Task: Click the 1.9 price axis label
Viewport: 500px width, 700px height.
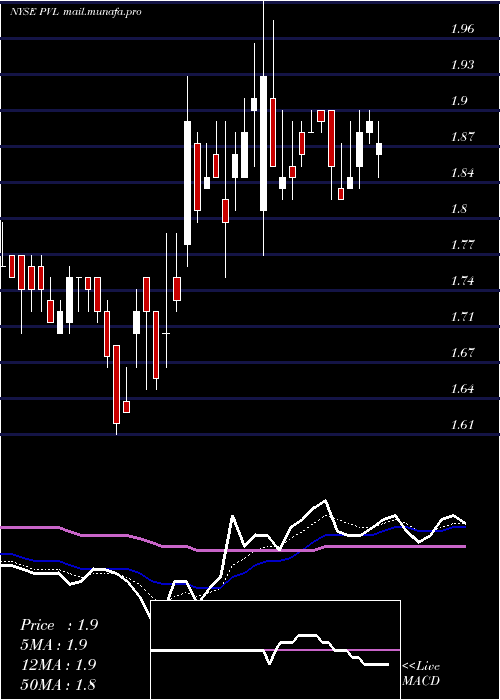Action: pos(459,101)
